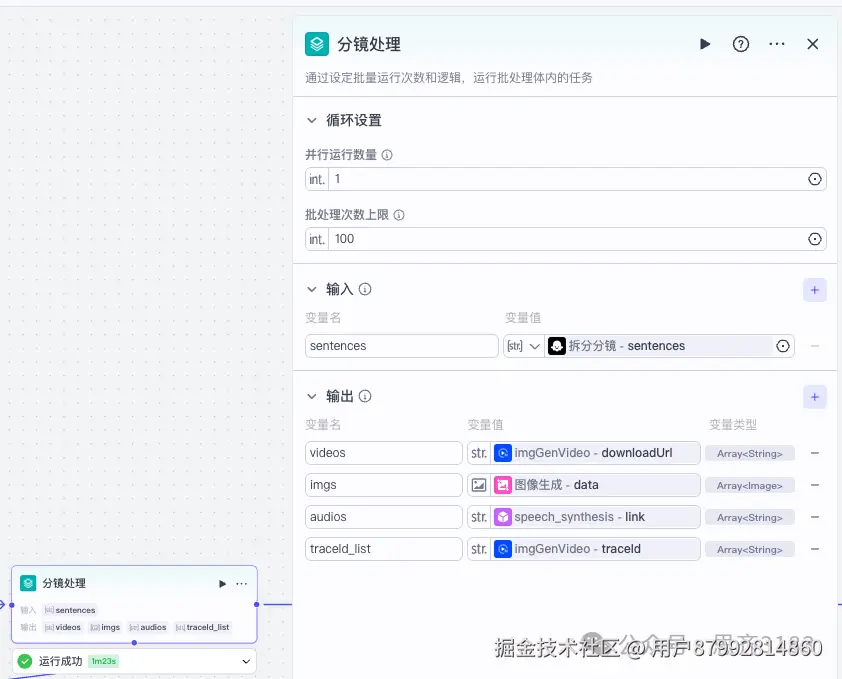This screenshot has height=679, width=842.
Task: Run the 分镜处理 node from panel header
Action: pos(705,44)
